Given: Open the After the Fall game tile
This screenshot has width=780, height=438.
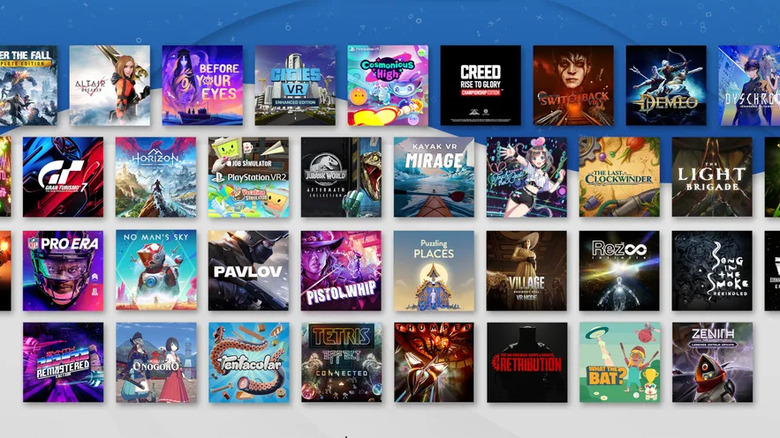Looking at the screenshot, I should click(x=28, y=86).
